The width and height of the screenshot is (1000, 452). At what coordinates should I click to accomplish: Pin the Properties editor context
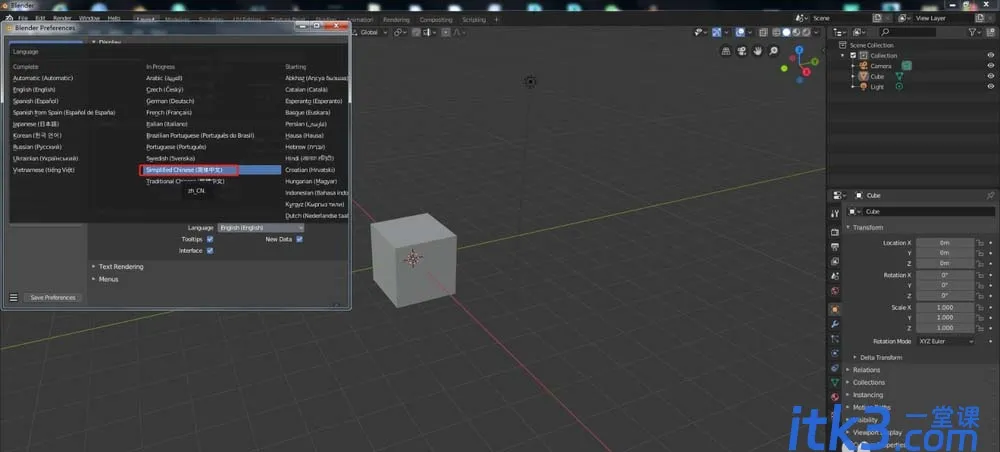pyautogui.click(x=990, y=196)
